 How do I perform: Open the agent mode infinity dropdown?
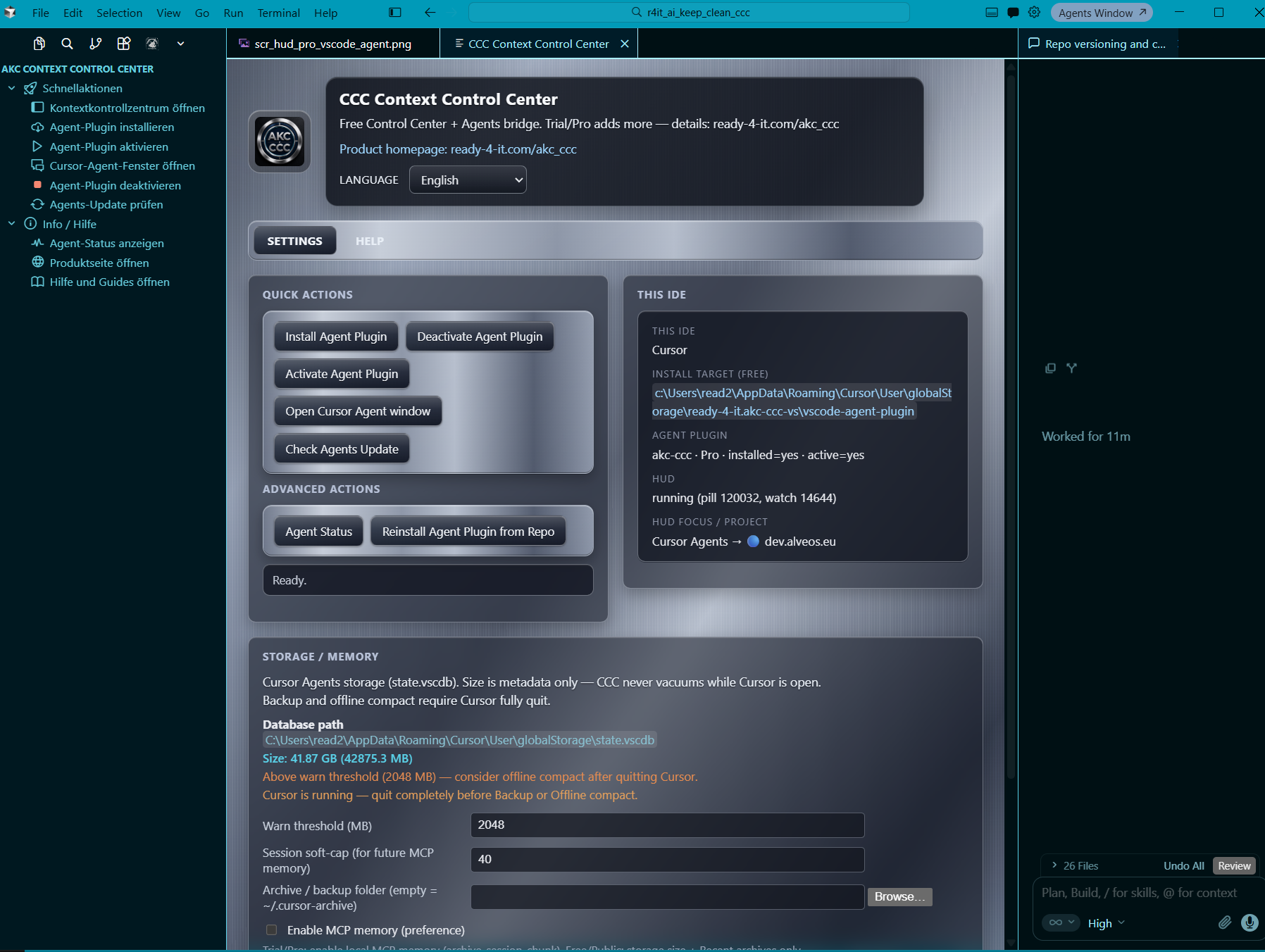1061,922
